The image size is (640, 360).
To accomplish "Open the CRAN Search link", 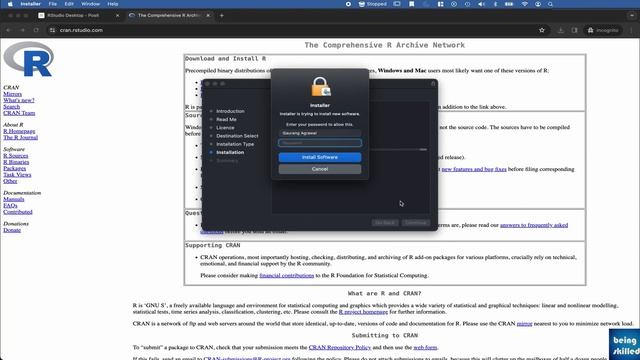I will point(11,107).
